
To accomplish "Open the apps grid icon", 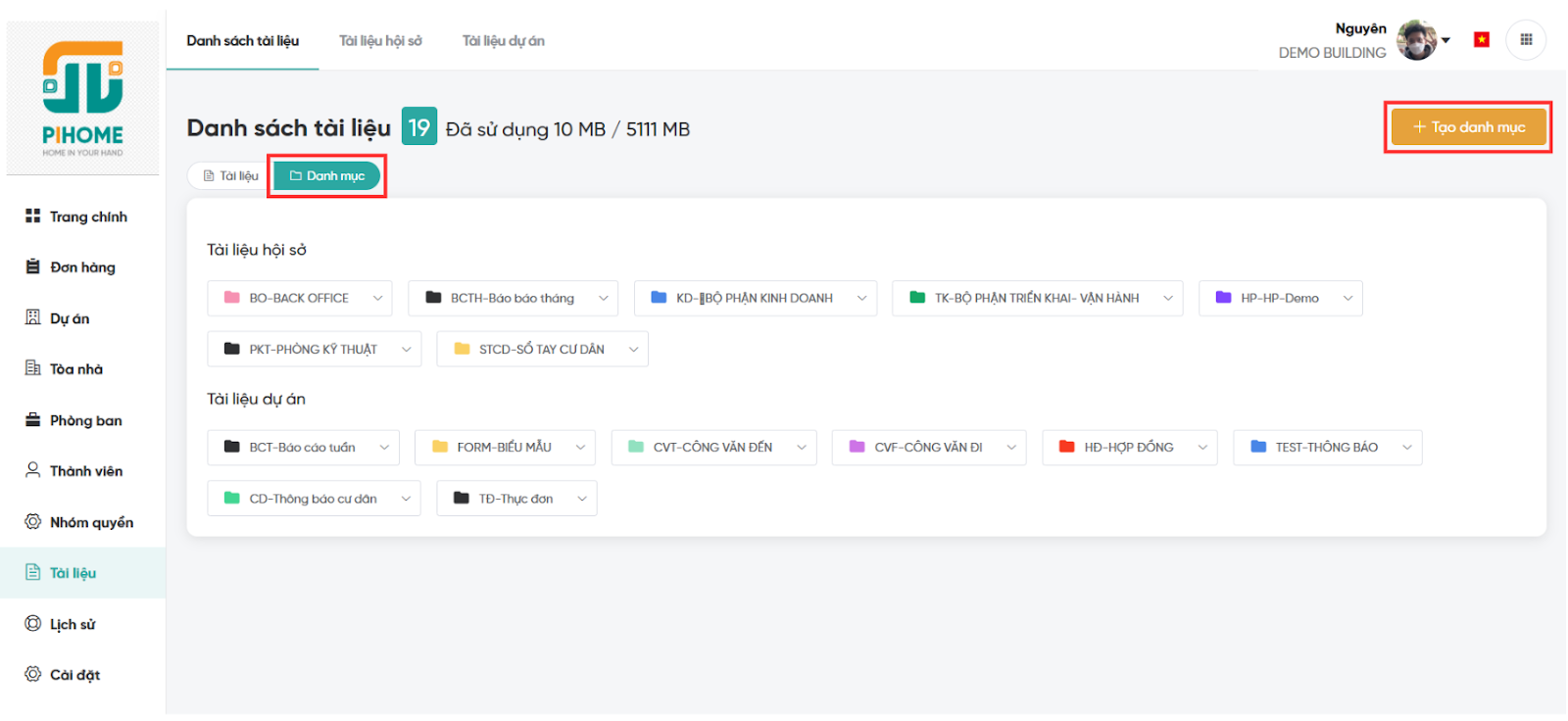I will (1525, 40).
